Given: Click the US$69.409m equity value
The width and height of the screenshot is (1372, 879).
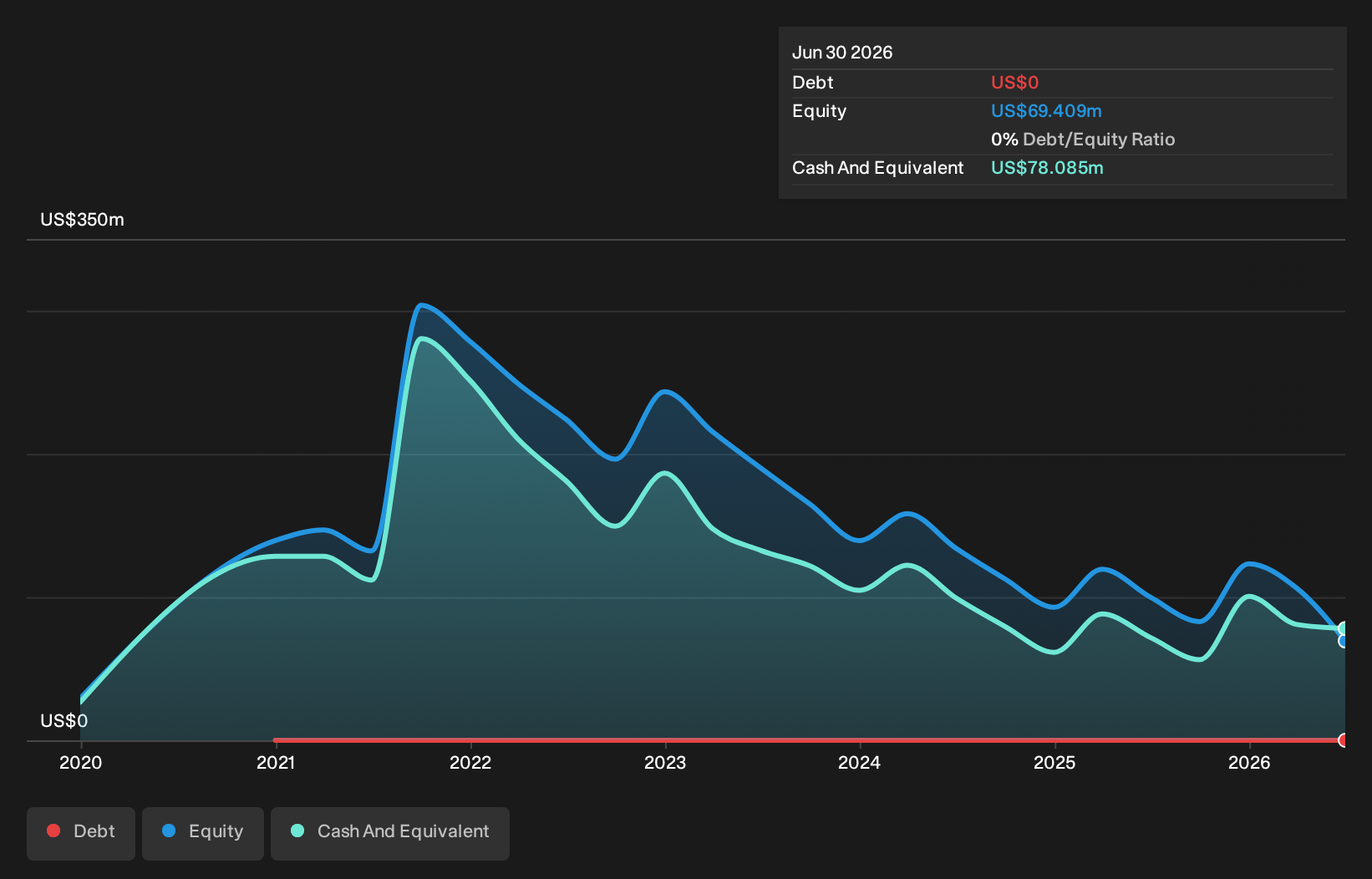Looking at the screenshot, I should (x=1046, y=111).
